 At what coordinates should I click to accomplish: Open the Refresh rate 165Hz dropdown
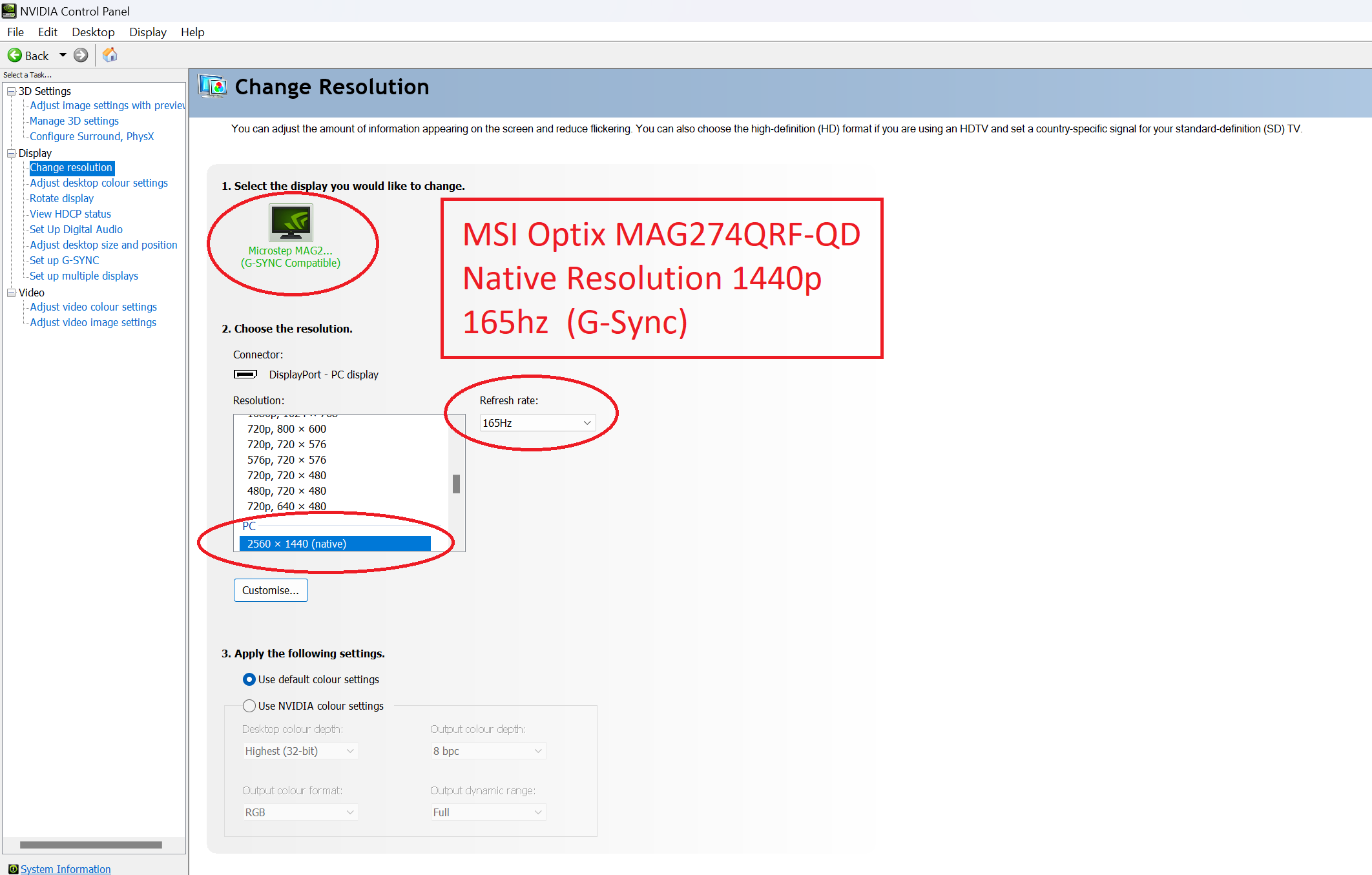pyautogui.click(x=537, y=423)
